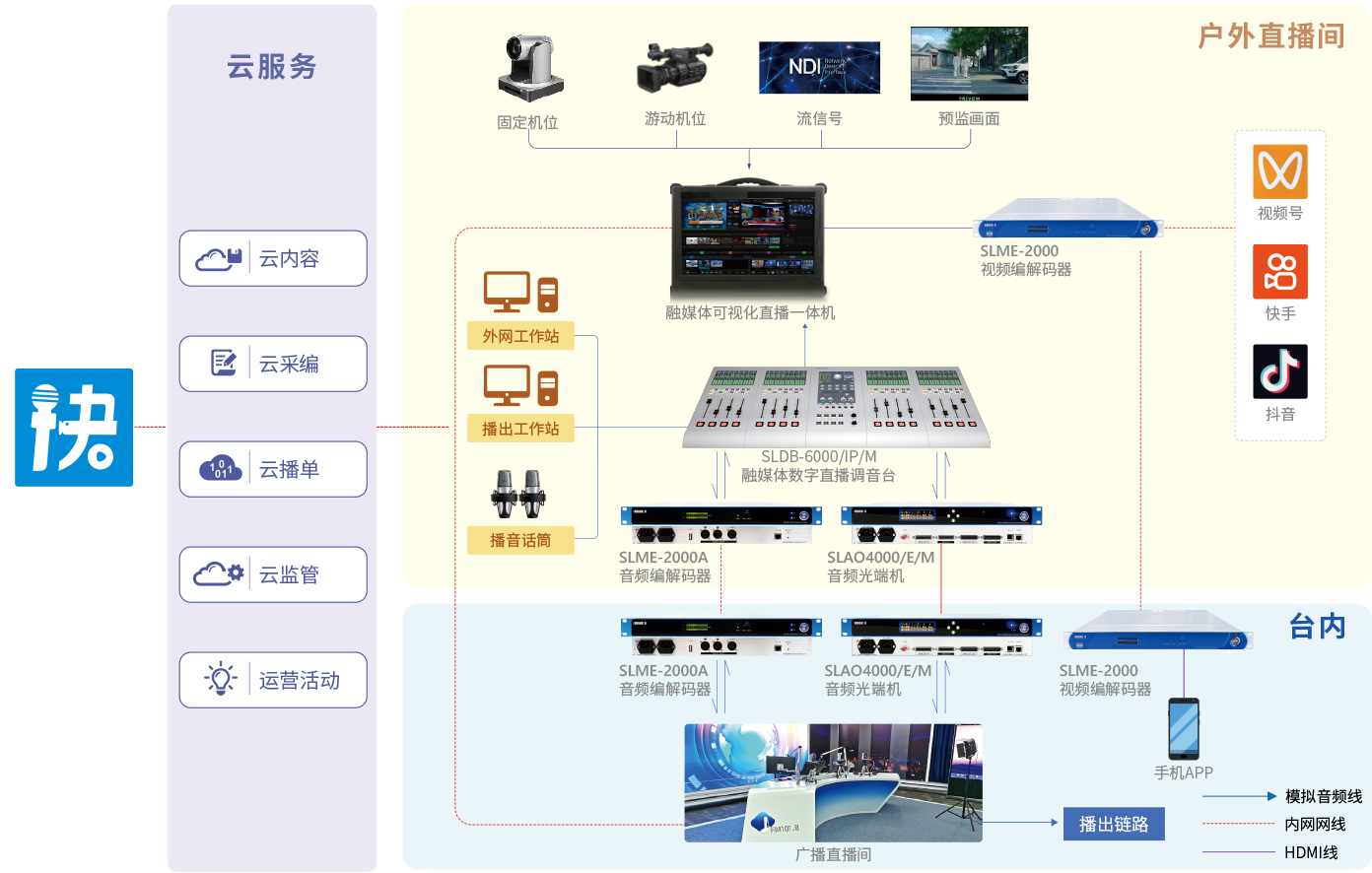Click the 手机APP smartphone icon

(x=1183, y=729)
